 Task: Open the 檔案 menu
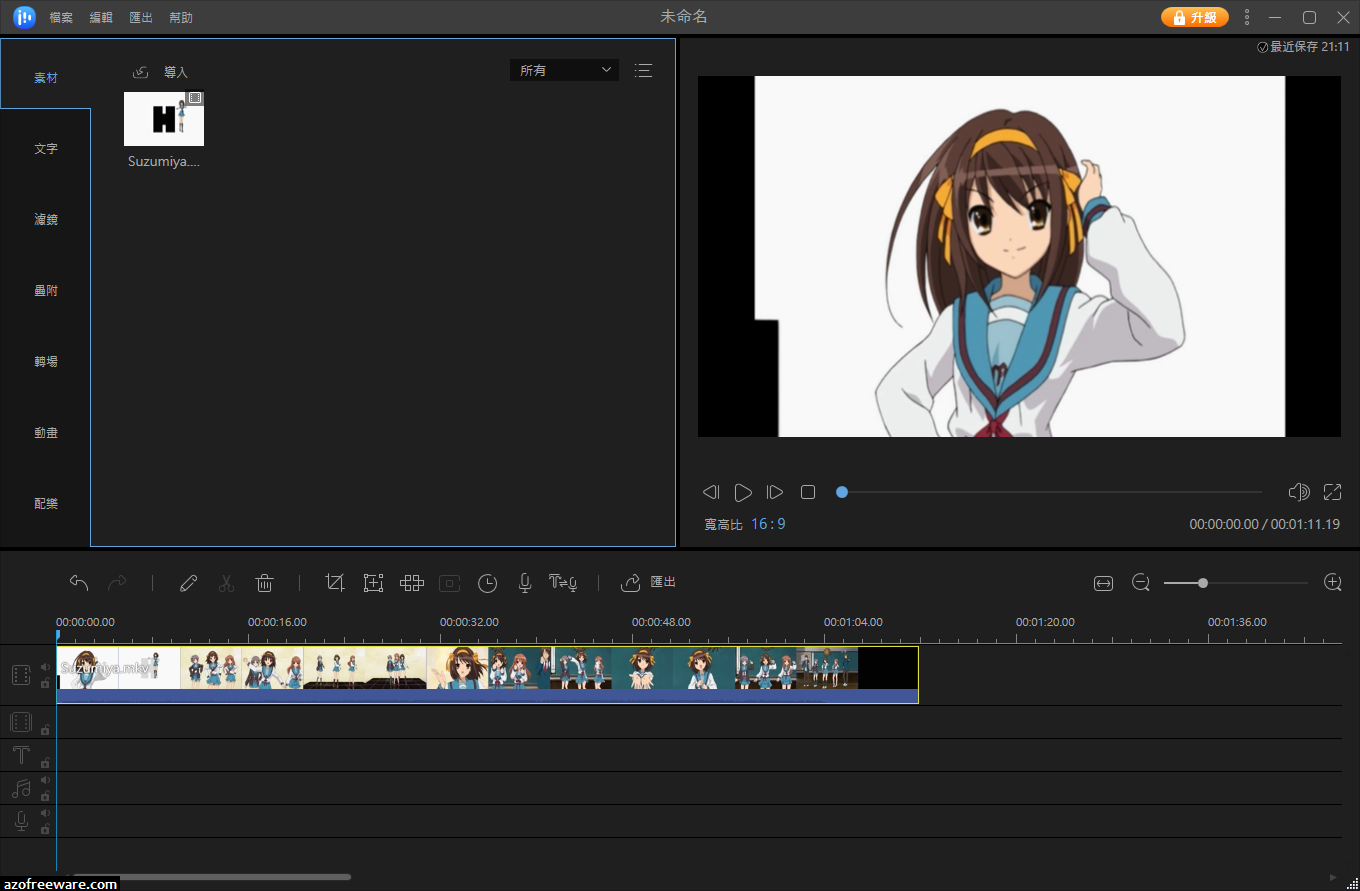[x=60, y=17]
